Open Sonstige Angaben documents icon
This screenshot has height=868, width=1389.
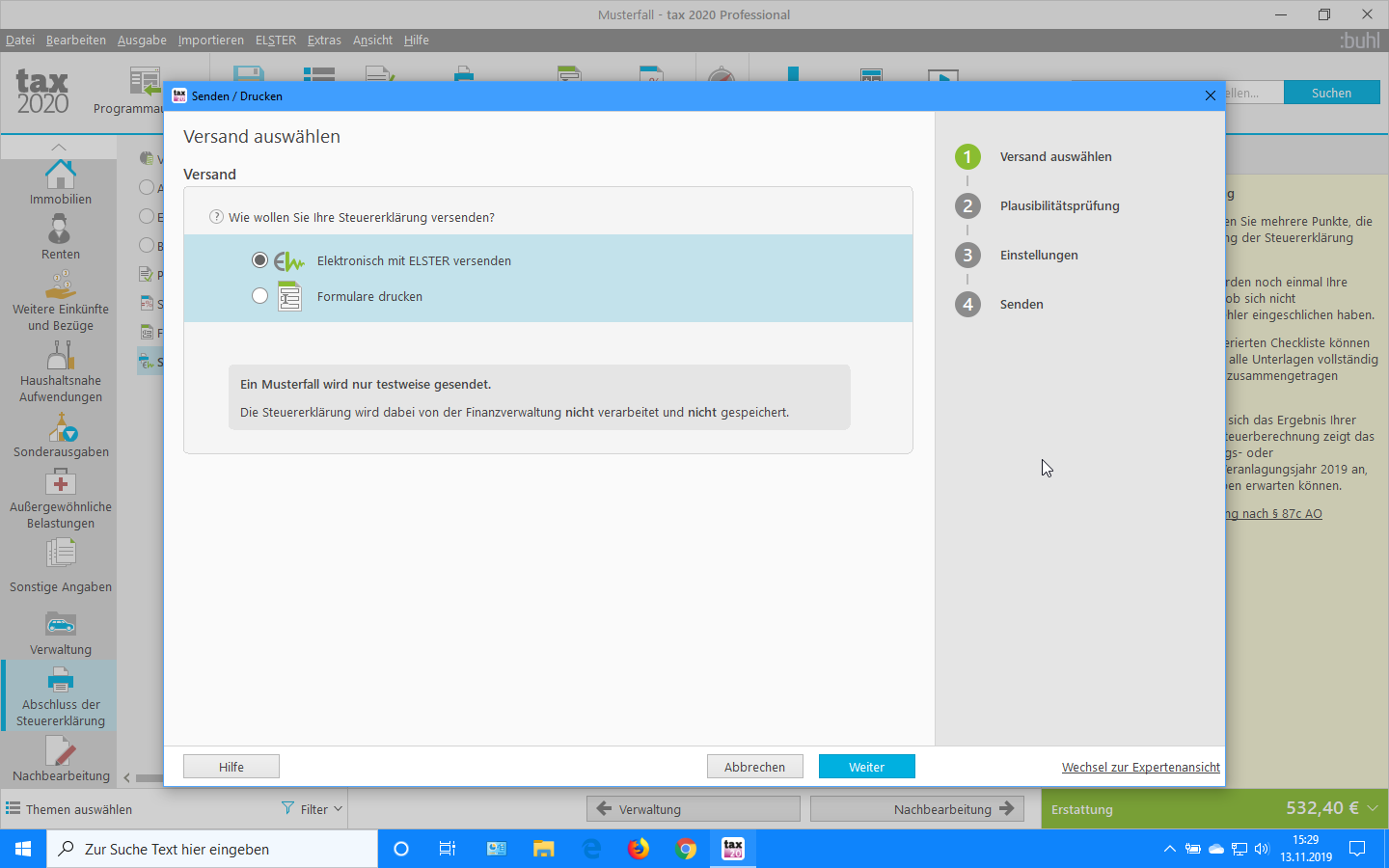click(60, 554)
